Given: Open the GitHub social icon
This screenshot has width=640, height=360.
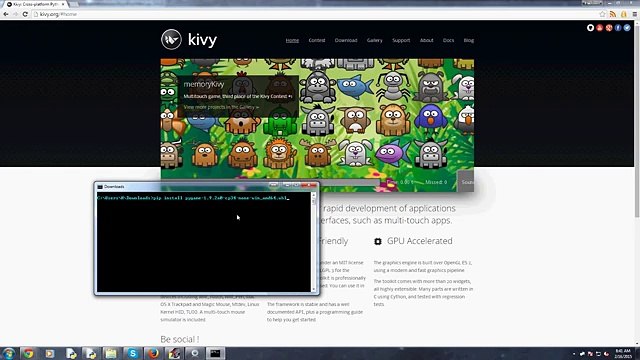Looking at the screenshot, I should (590, 28).
